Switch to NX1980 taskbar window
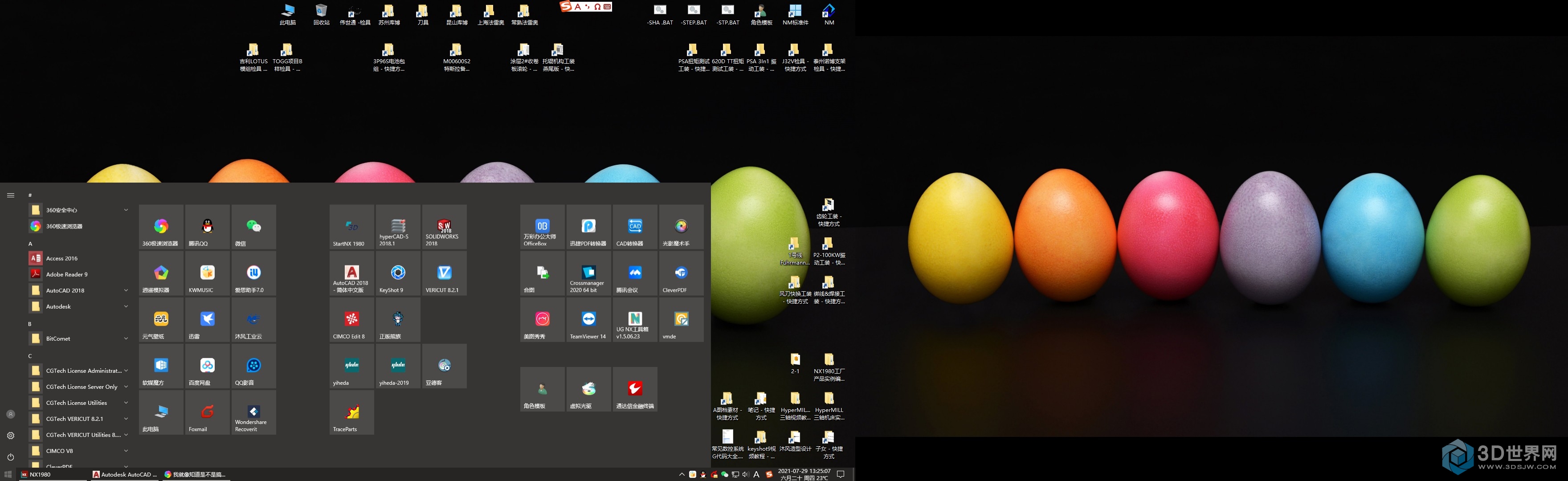The width and height of the screenshot is (1568, 481). (53, 474)
